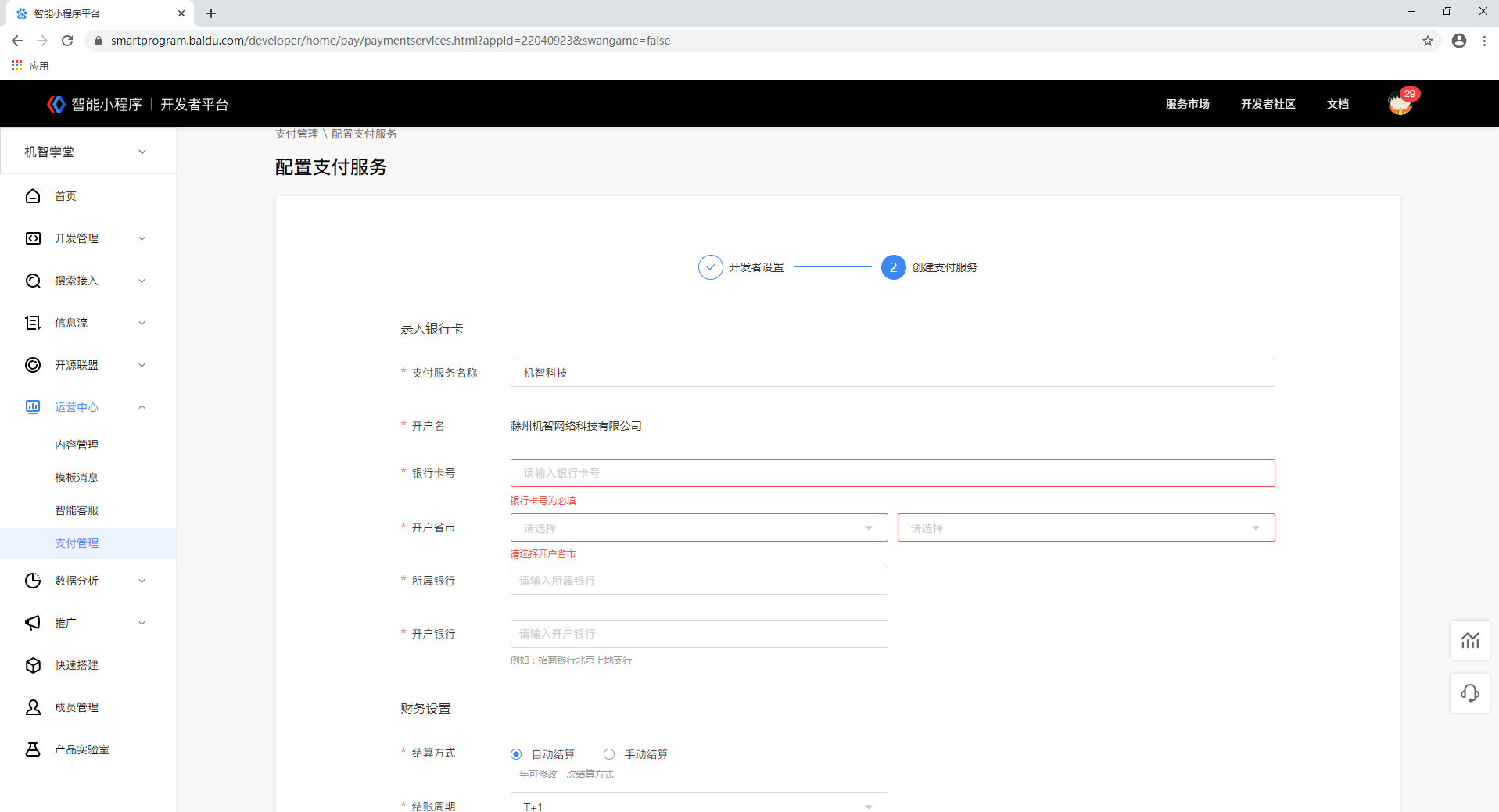Viewport: 1499px width, 812px height.
Task: Click the floating statistics chart icon
Action: click(1470, 641)
